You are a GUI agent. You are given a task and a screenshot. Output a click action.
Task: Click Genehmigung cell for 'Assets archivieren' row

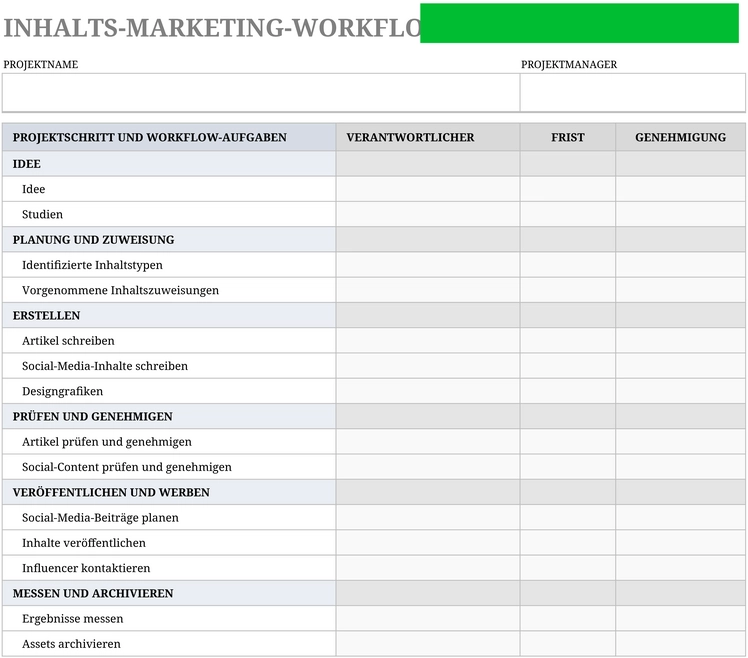(680, 644)
